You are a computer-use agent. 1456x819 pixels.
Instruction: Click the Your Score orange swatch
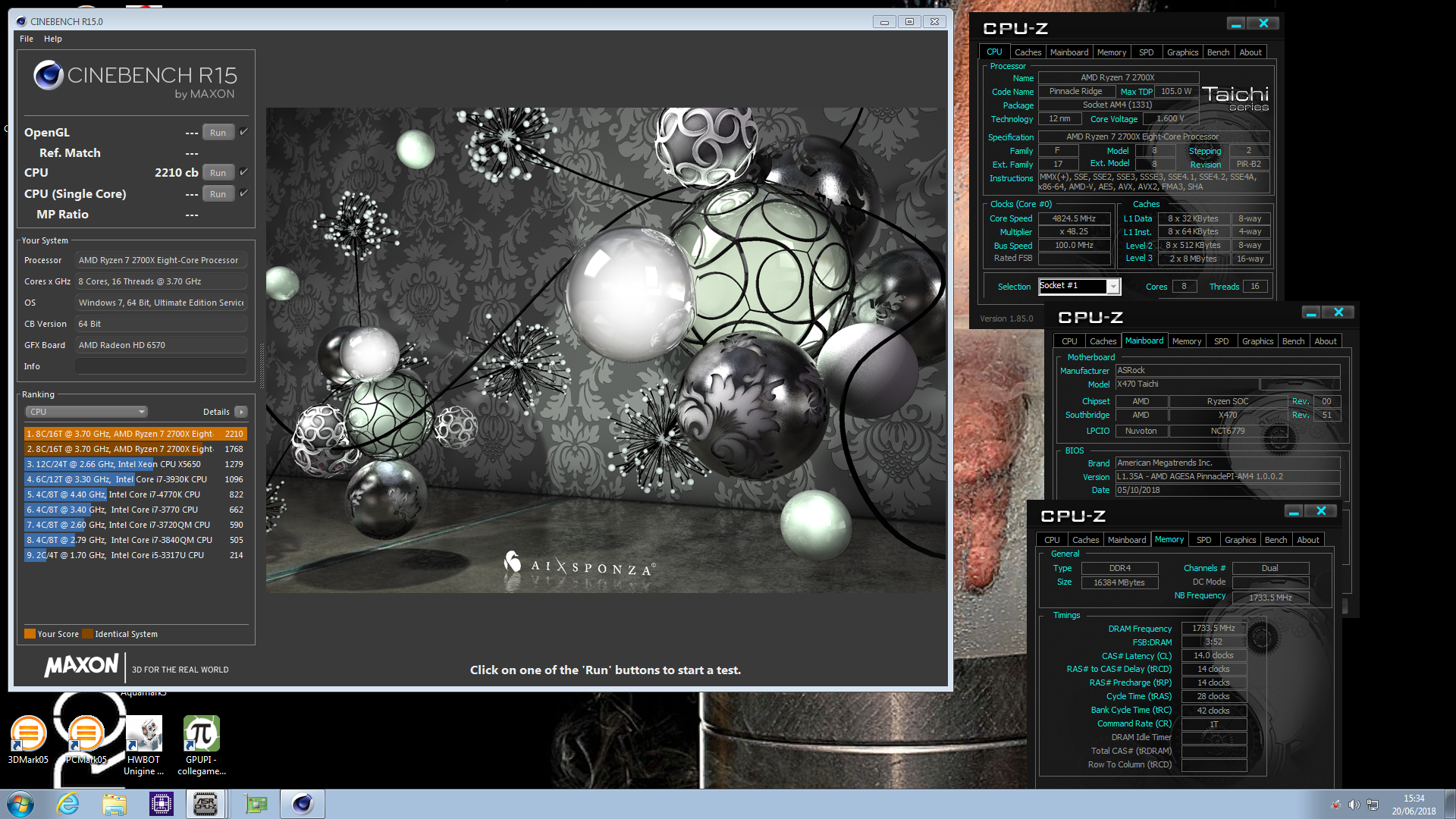(30, 634)
